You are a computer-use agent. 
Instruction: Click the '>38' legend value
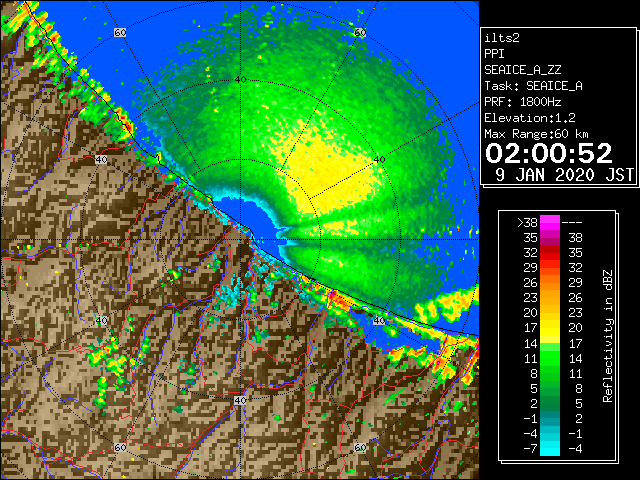[527, 223]
